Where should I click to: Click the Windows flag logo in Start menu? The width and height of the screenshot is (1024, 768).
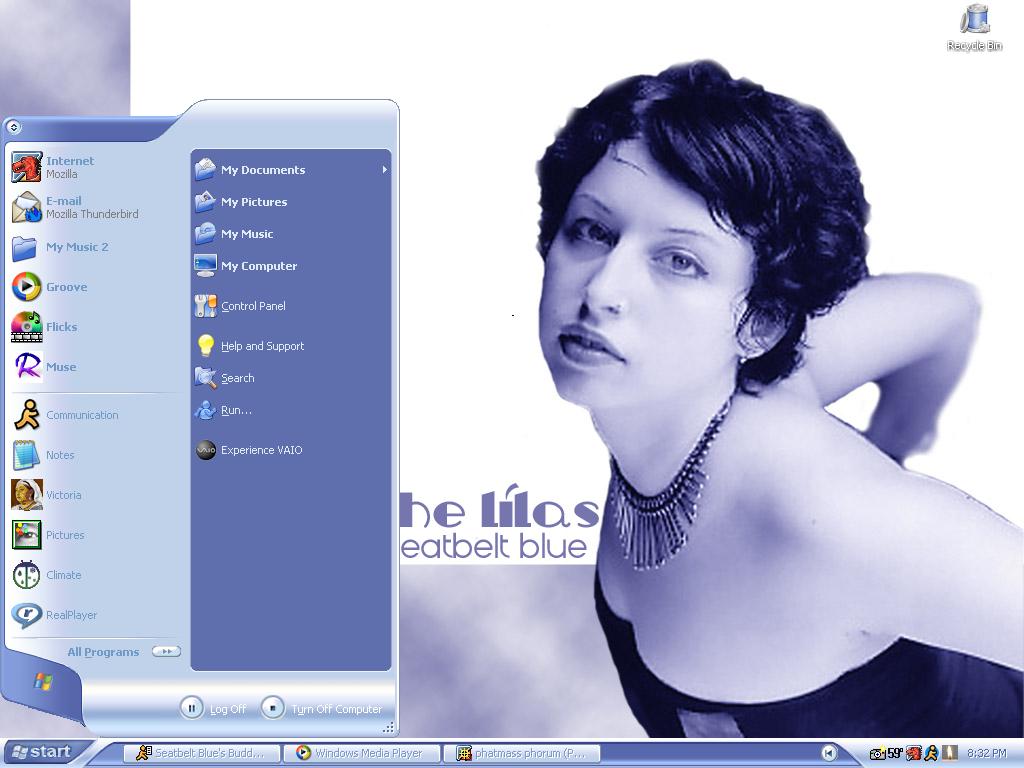(43, 682)
